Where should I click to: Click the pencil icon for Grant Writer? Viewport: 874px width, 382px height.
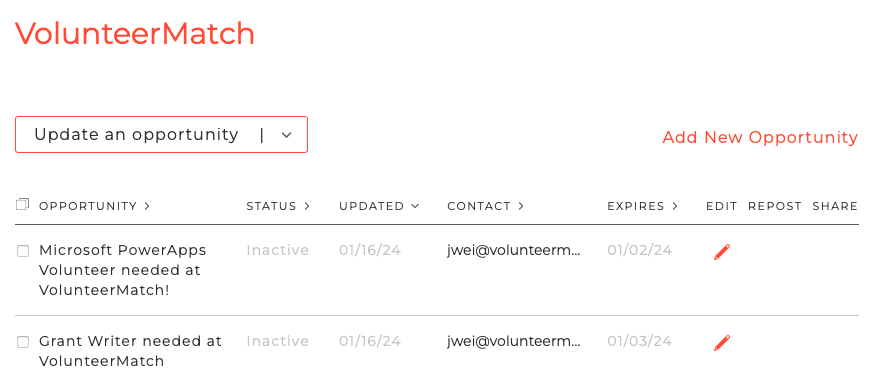coord(722,343)
